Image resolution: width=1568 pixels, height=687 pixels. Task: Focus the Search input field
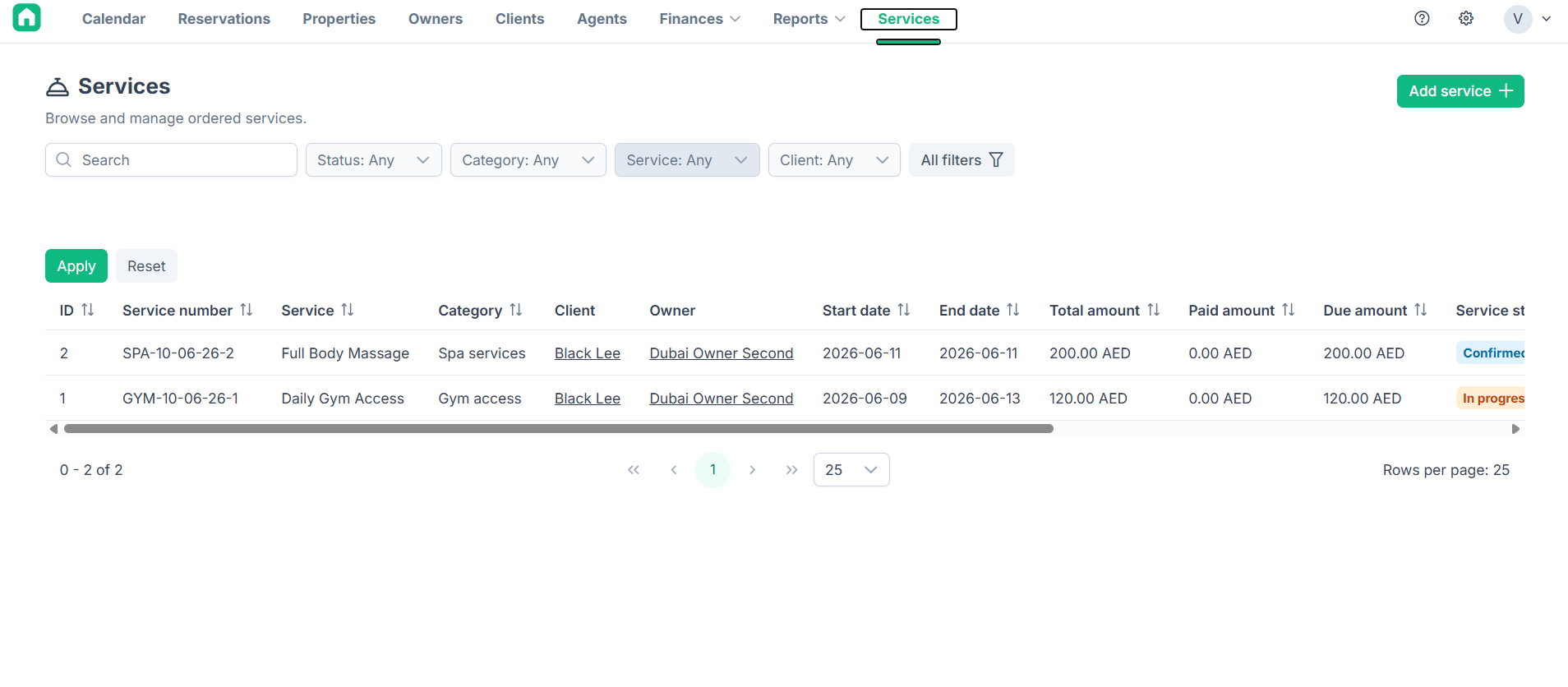[x=171, y=160]
